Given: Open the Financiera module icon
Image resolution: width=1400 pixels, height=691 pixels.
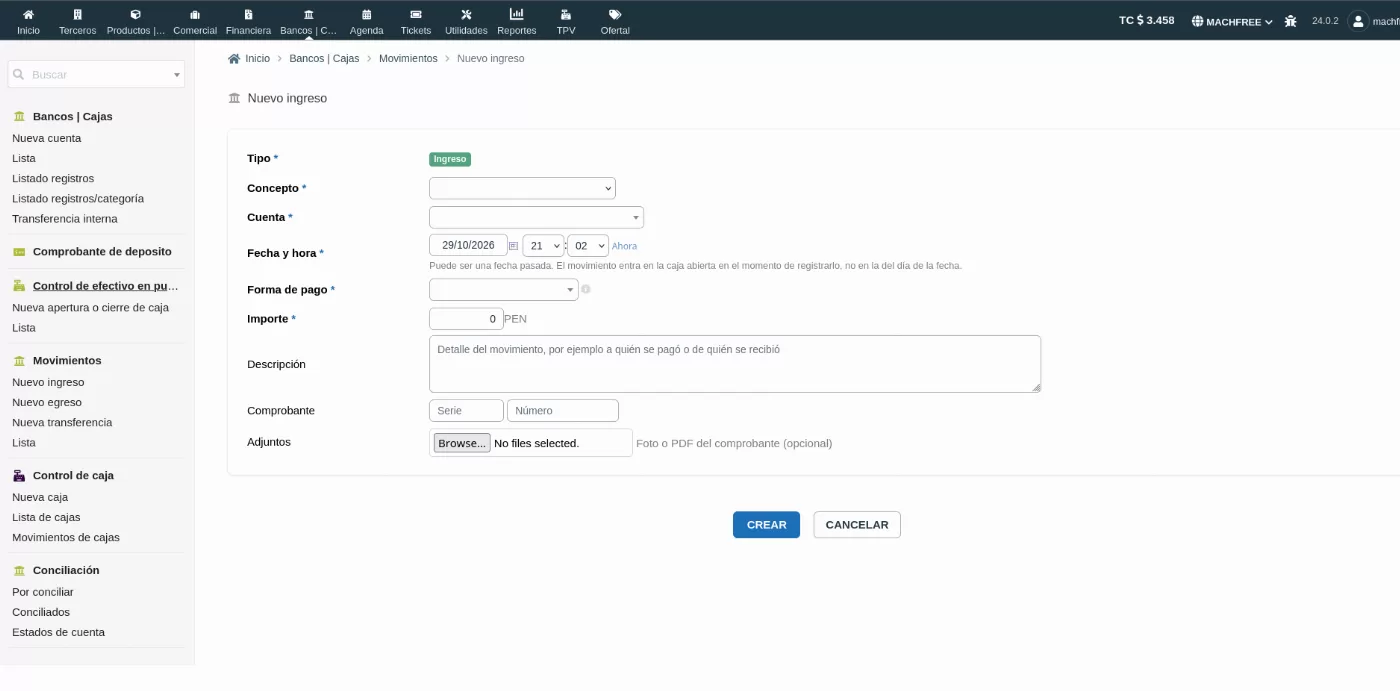Looking at the screenshot, I should pyautogui.click(x=248, y=15).
